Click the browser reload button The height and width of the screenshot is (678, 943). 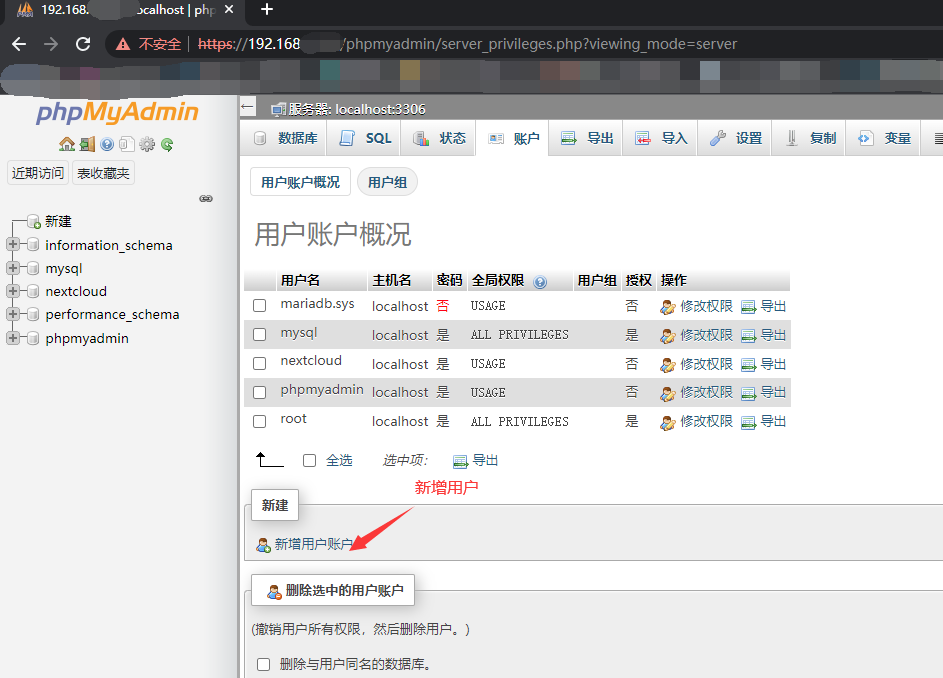click(83, 44)
